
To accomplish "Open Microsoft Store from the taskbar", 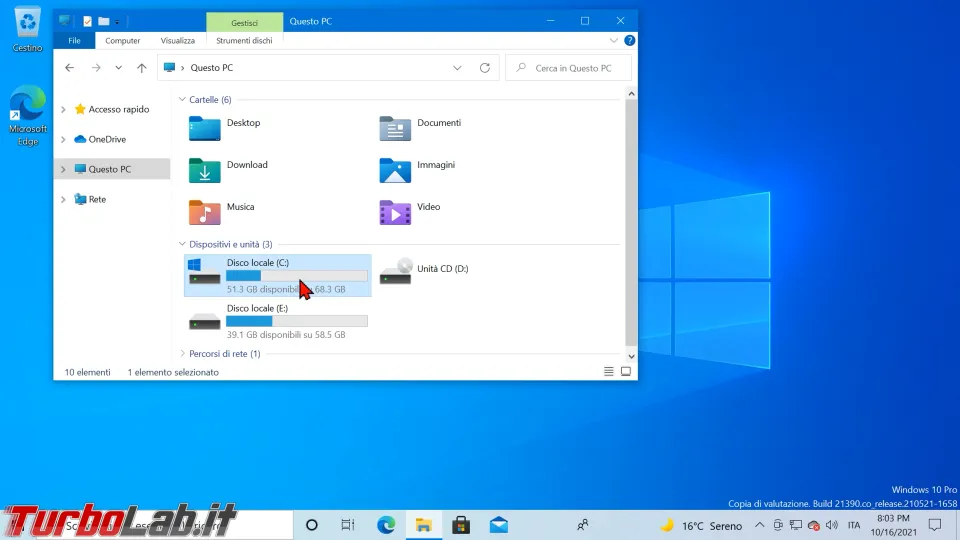I will coord(461,525).
